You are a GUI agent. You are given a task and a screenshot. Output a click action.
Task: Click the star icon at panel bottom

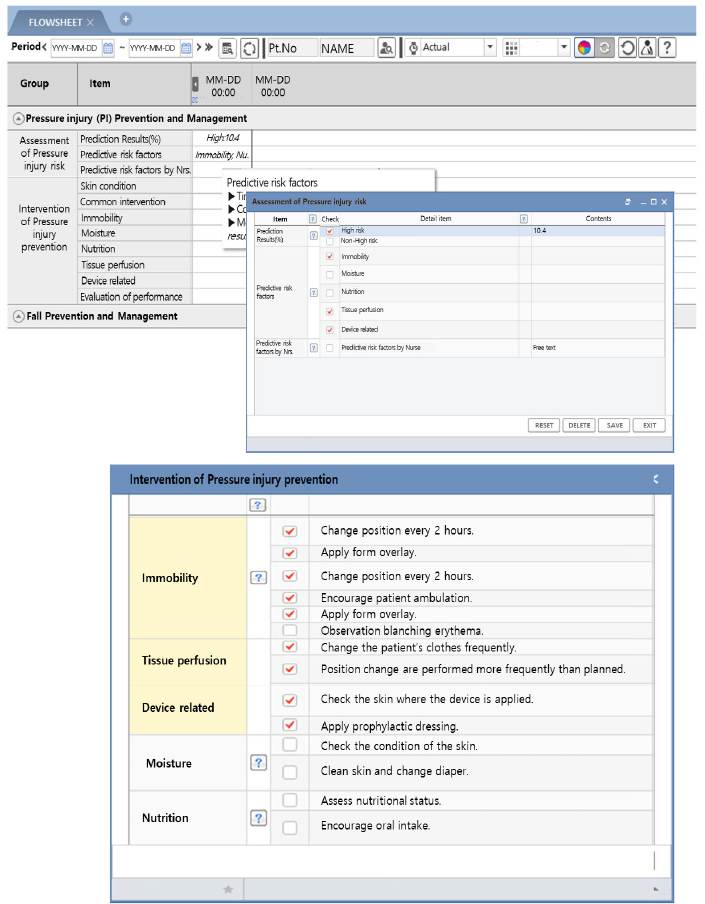click(x=228, y=890)
